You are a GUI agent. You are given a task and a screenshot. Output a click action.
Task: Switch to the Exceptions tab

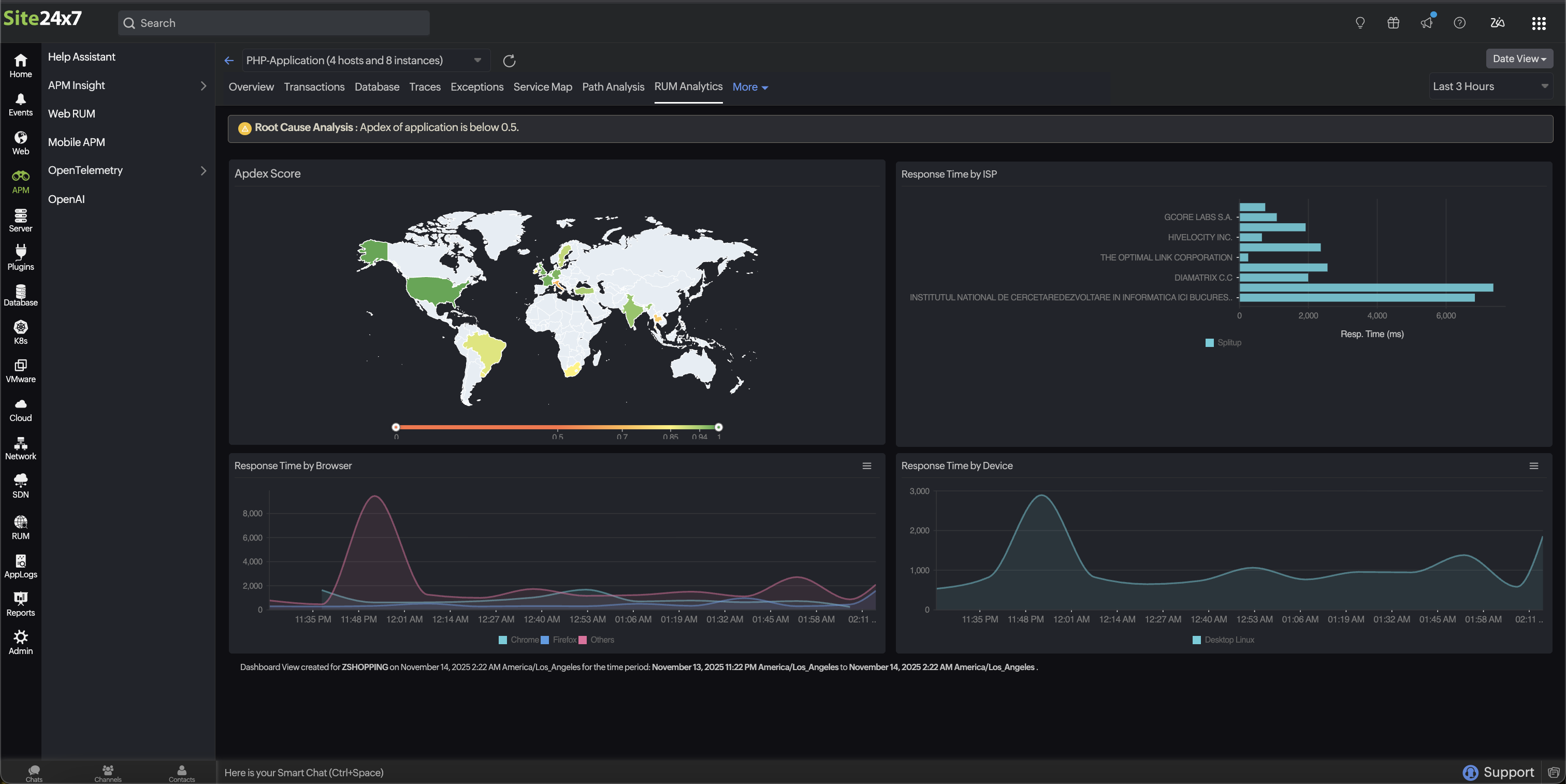476,87
